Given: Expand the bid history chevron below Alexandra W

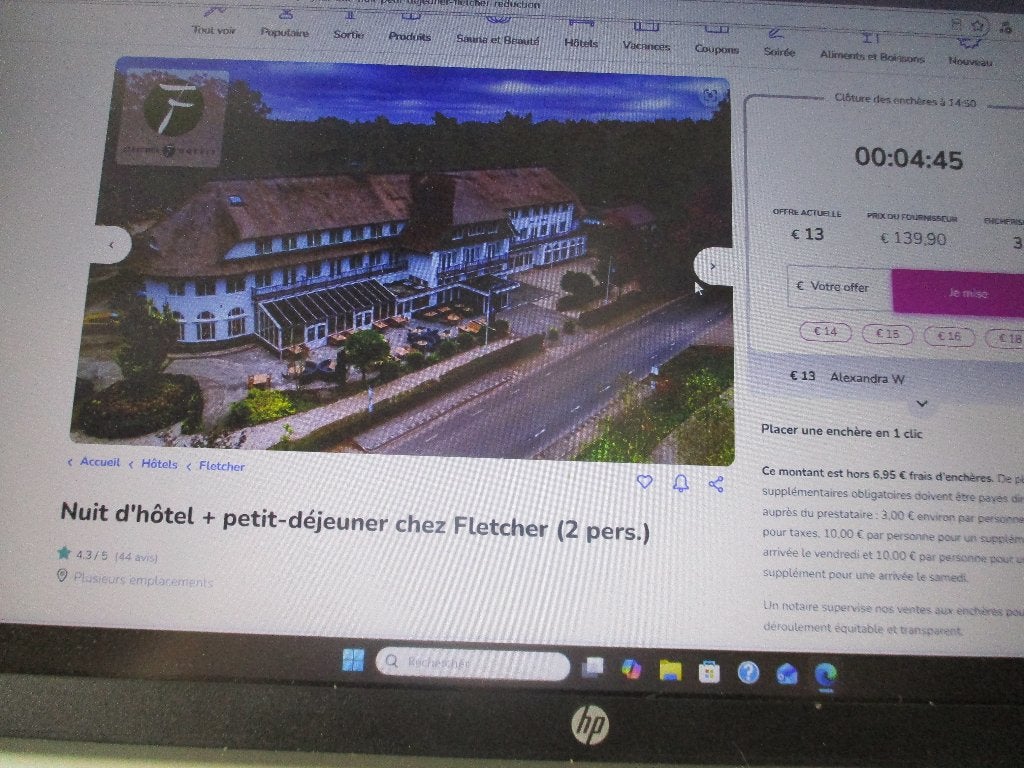Looking at the screenshot, I should (x=921, y=404).
